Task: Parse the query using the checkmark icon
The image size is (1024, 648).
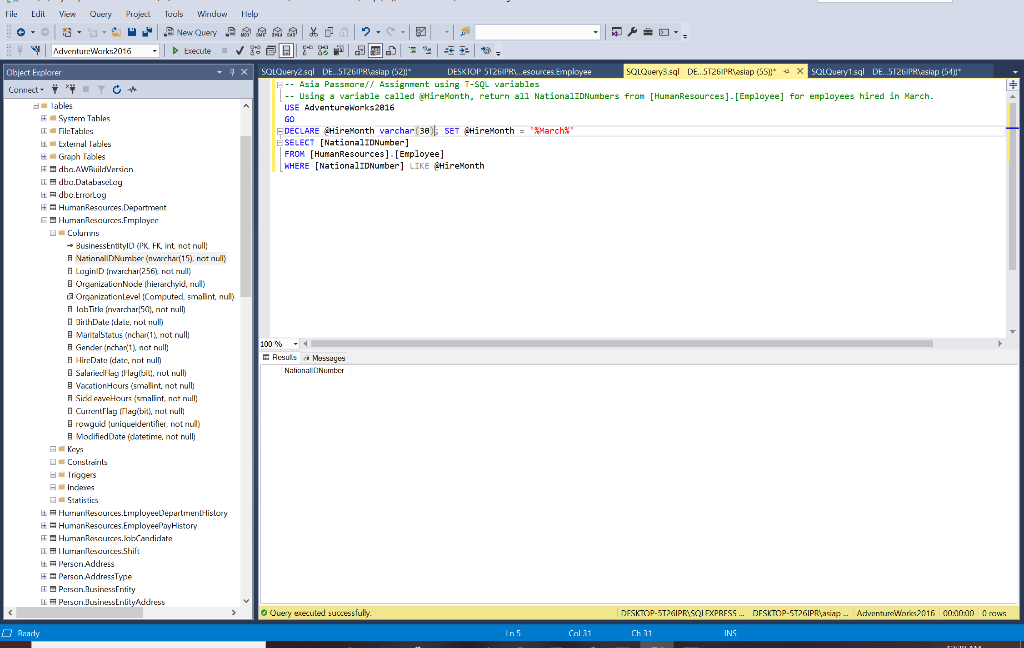Action: click(x=240, y=49)
